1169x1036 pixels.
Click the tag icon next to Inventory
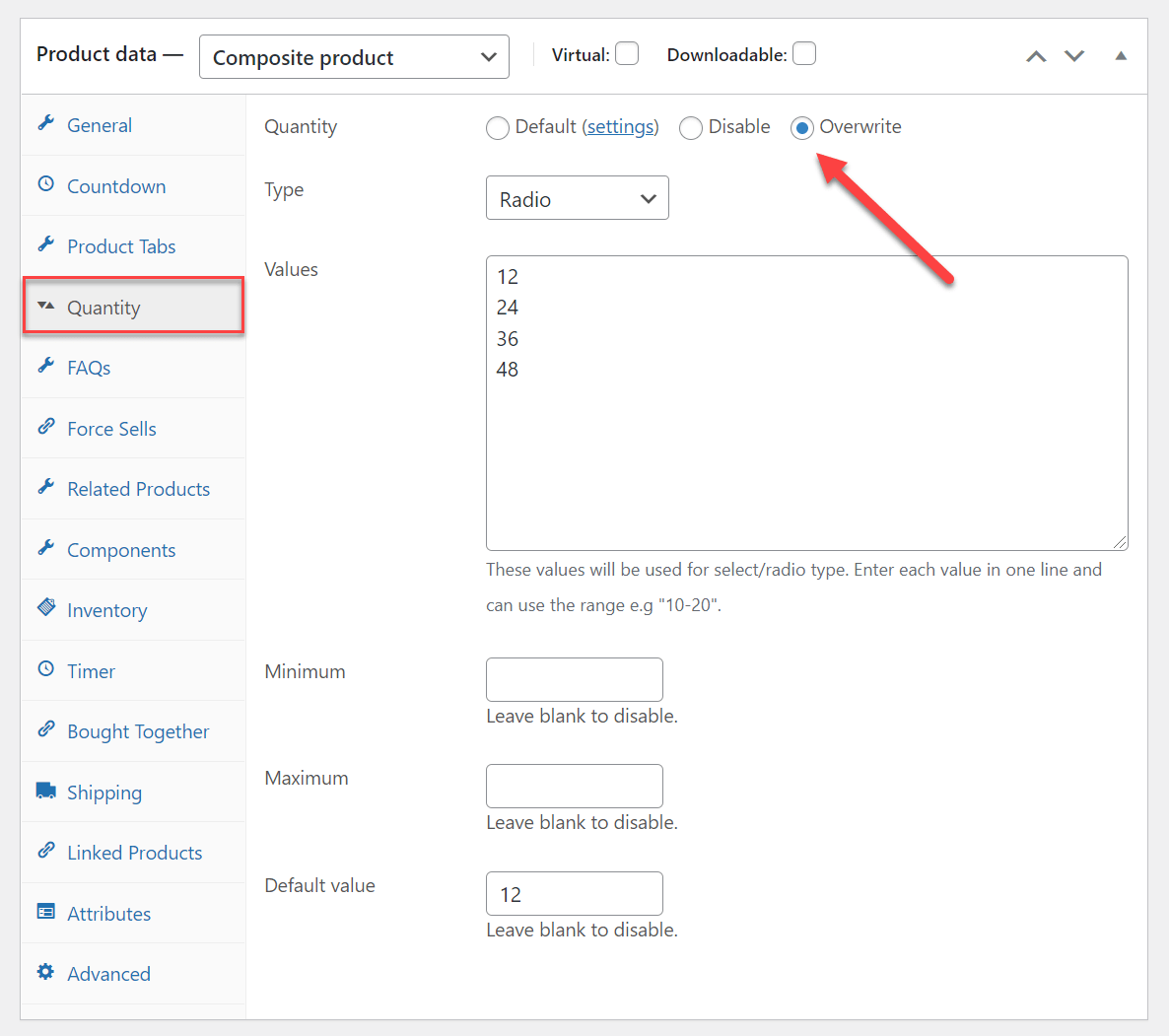tap(45, 609)
